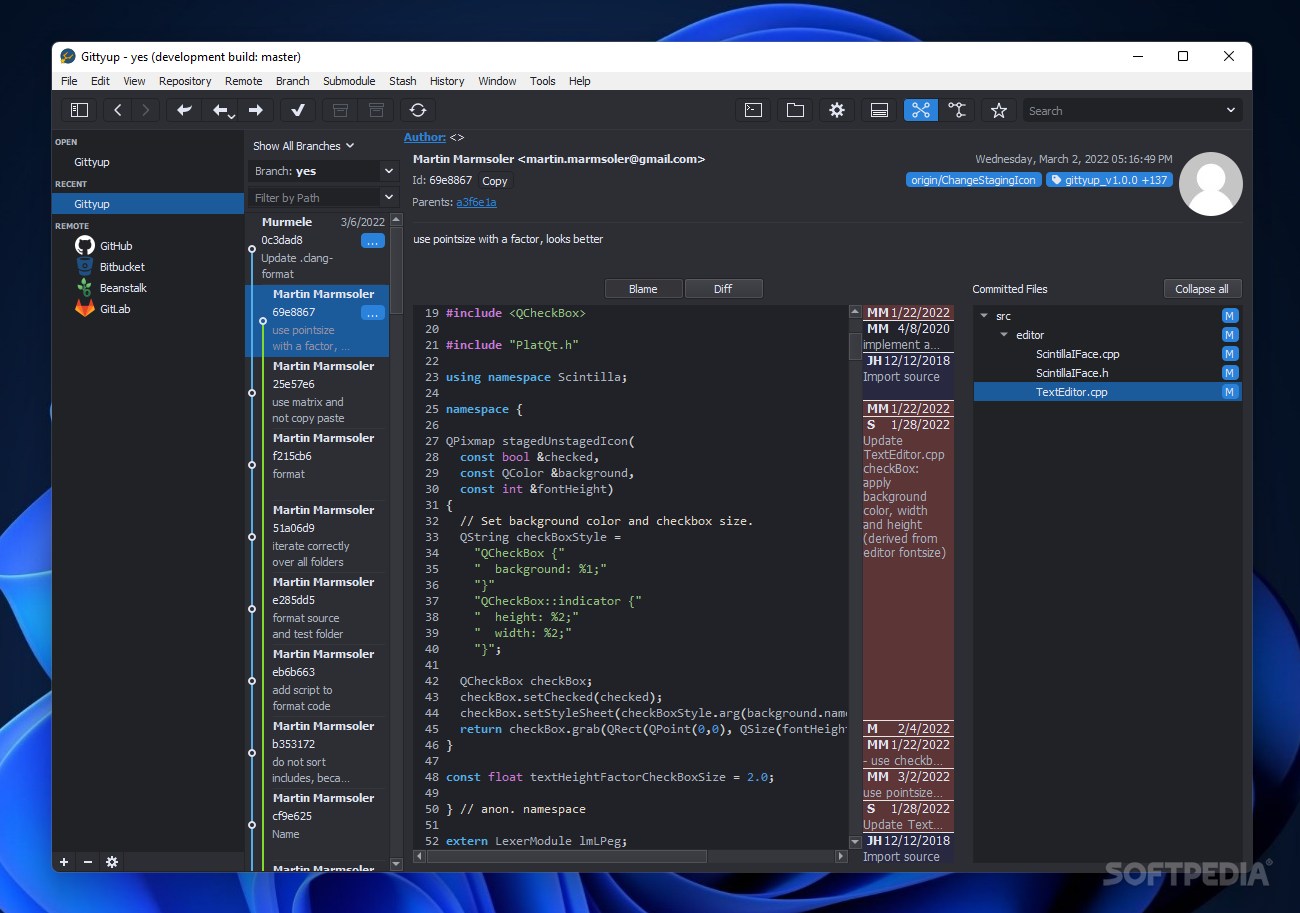The height and width of the screenshot is (913, 1300).
Task: Select the ScintillaIFace.cpp file
Action: click(1078, 354)
